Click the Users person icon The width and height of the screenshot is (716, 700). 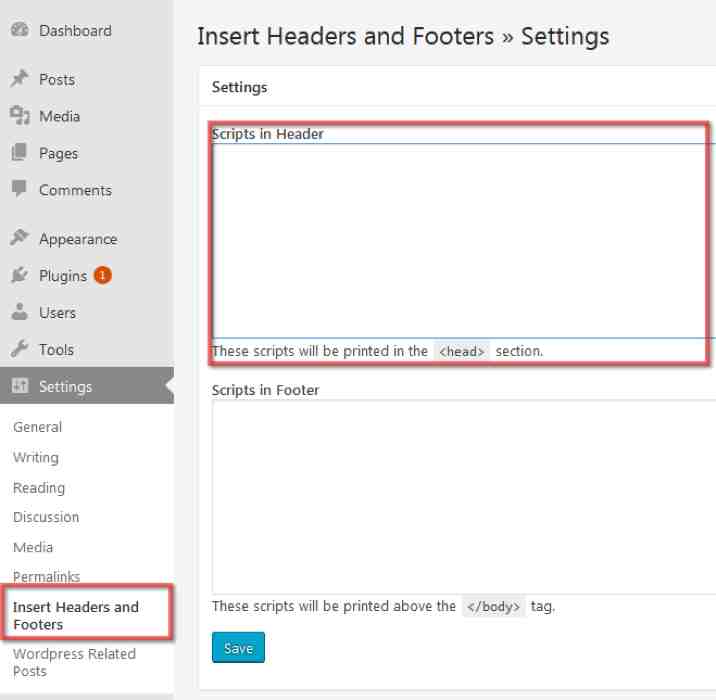coord(19,312)
